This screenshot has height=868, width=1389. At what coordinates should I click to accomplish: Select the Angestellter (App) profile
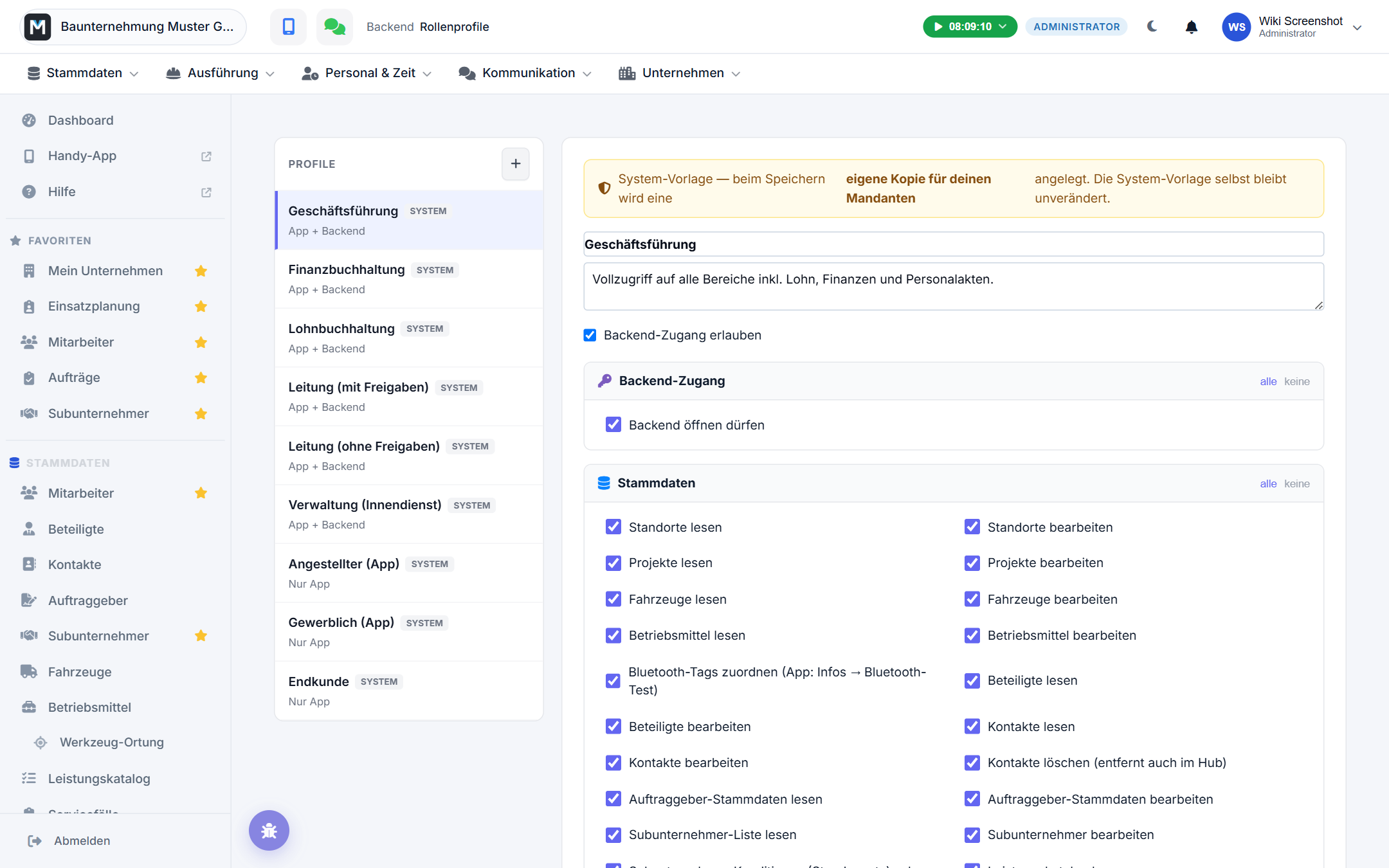tap(409, 573)
